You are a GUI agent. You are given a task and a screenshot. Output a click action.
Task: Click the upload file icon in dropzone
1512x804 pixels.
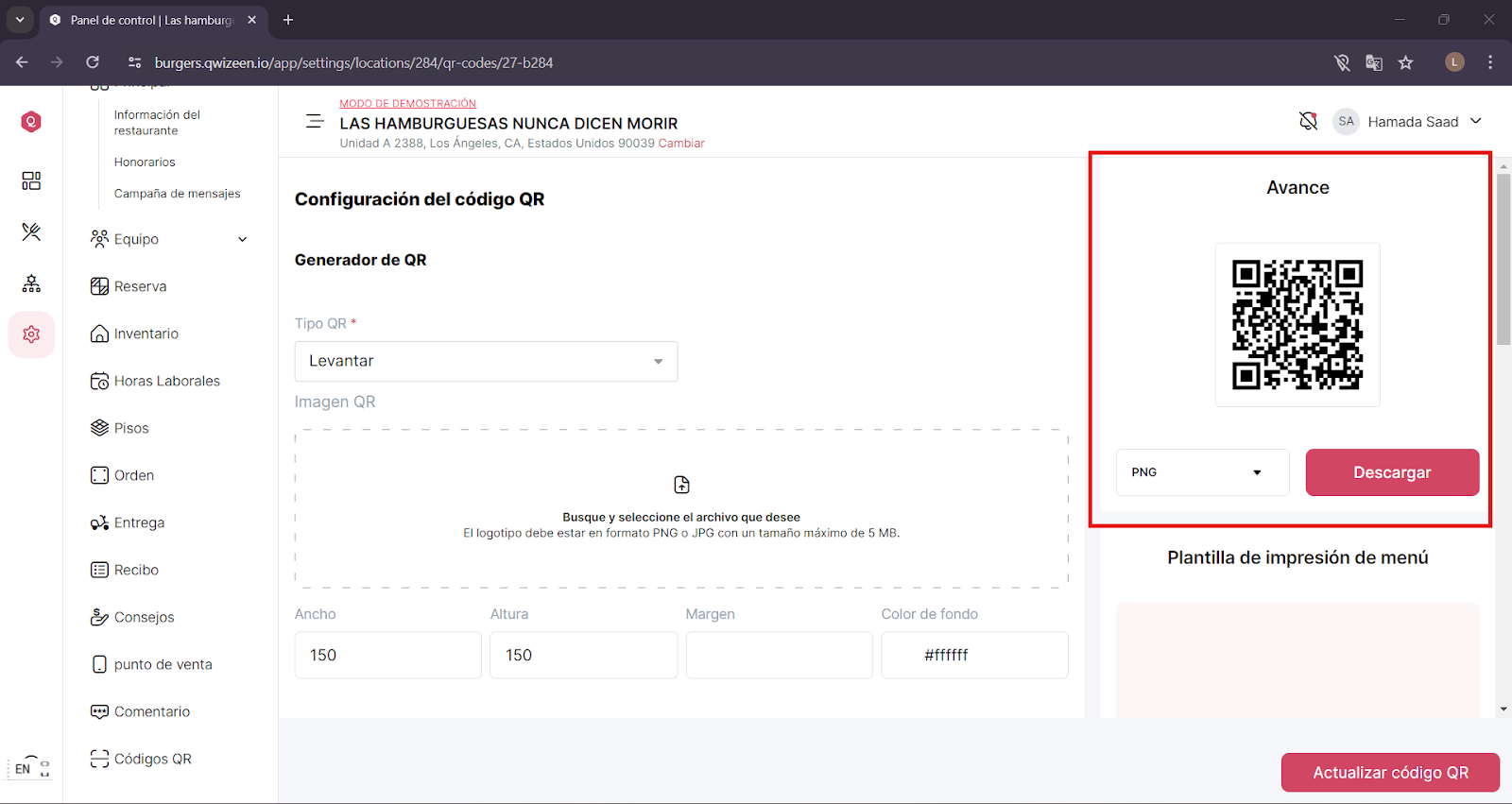pyautogui.click(x=681, y=485)
